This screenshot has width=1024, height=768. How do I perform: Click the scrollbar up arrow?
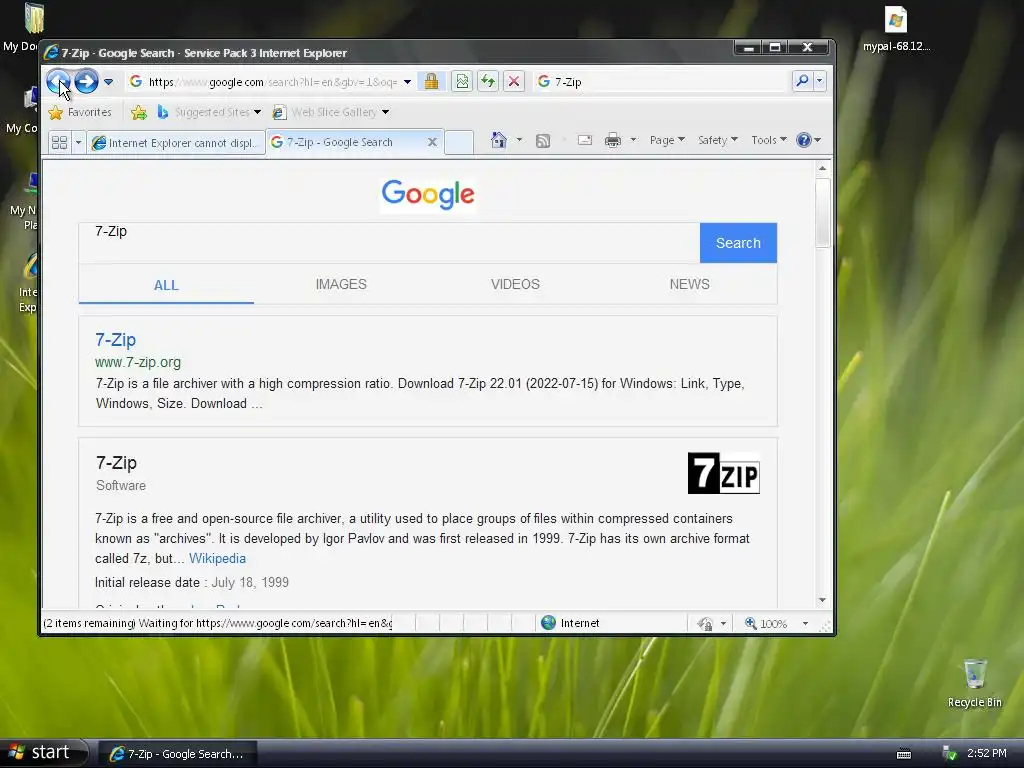(x=822, y=168)
